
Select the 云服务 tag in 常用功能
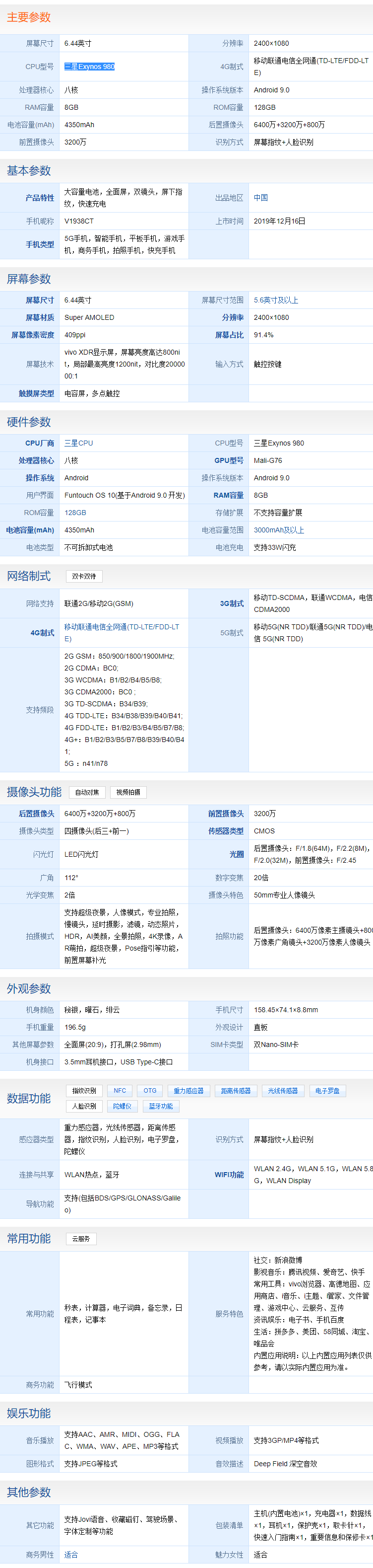point(81,1238)
